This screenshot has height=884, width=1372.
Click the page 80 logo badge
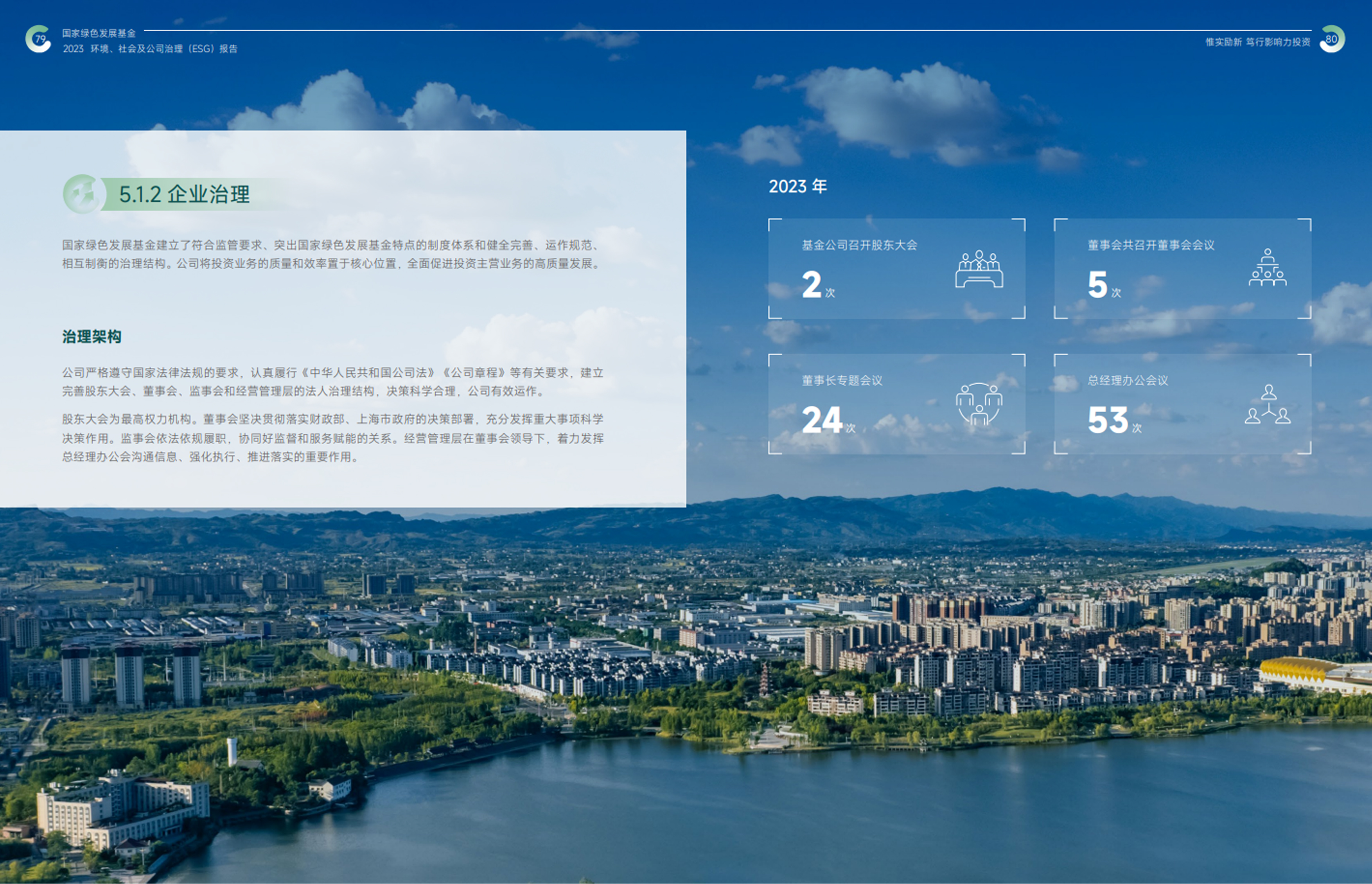[1332, 39]
